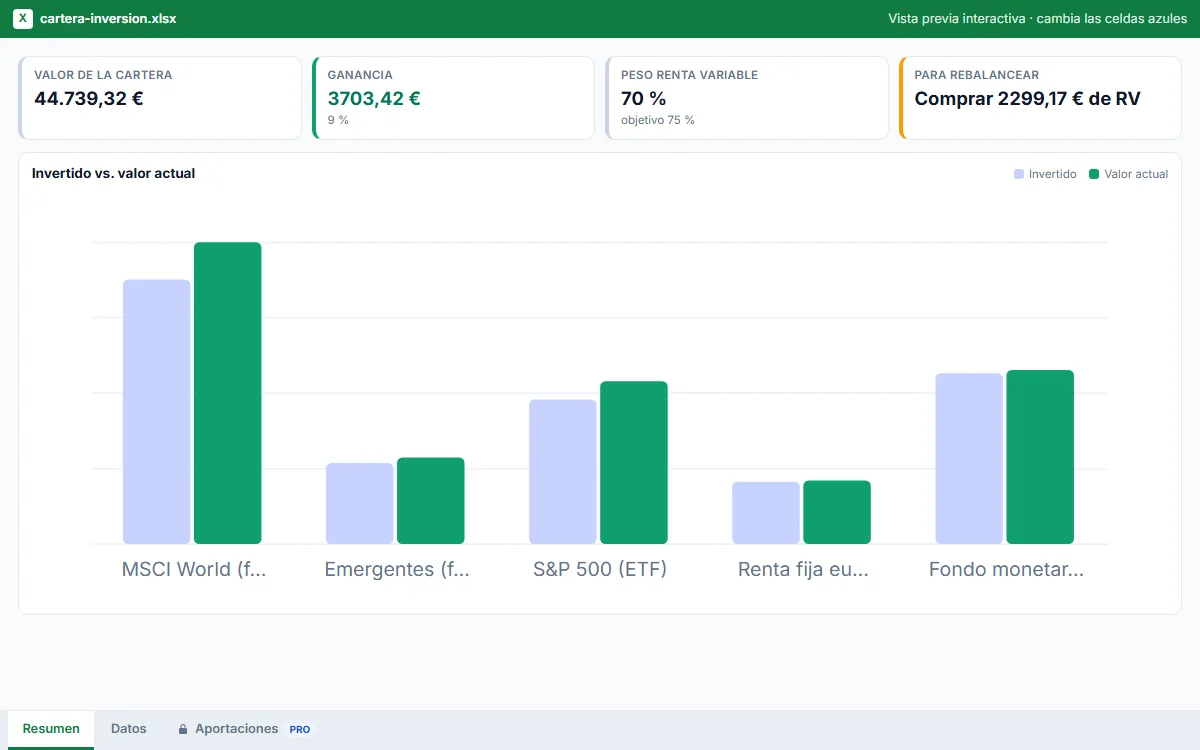Select the Invertido bar for S&P 500
This screenshot has width=1200, height=750.
pyautogui.click(x=563, y=472)
